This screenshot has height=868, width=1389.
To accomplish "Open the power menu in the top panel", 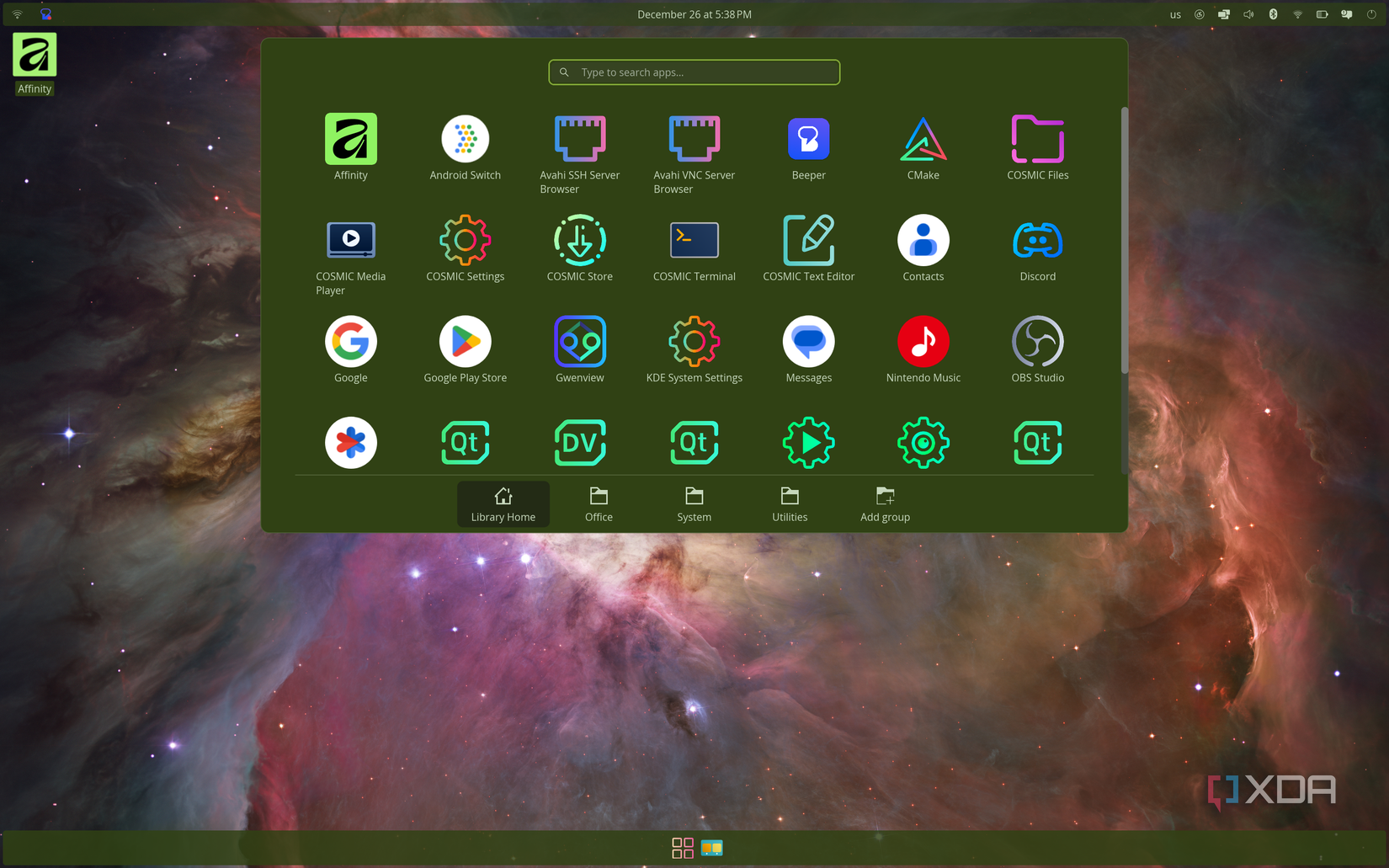I will 1371,14.
